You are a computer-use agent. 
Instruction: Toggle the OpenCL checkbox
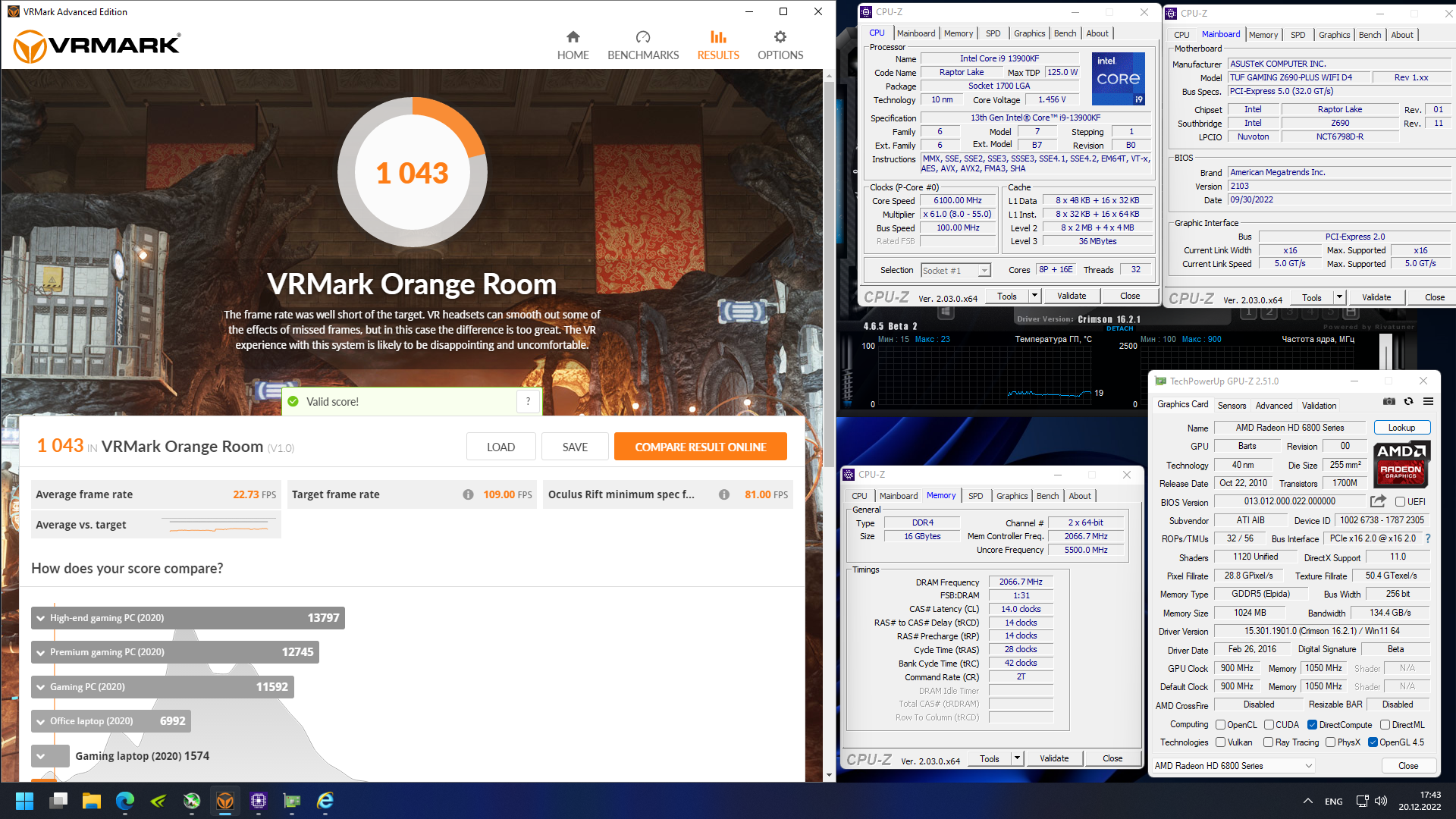click(x=1220, y=725)
